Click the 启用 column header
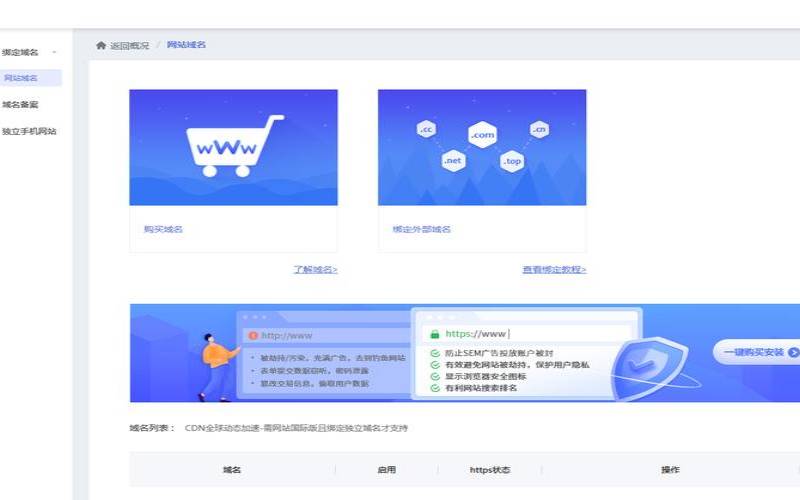This screenshot has width=800, height=500. 386,470
